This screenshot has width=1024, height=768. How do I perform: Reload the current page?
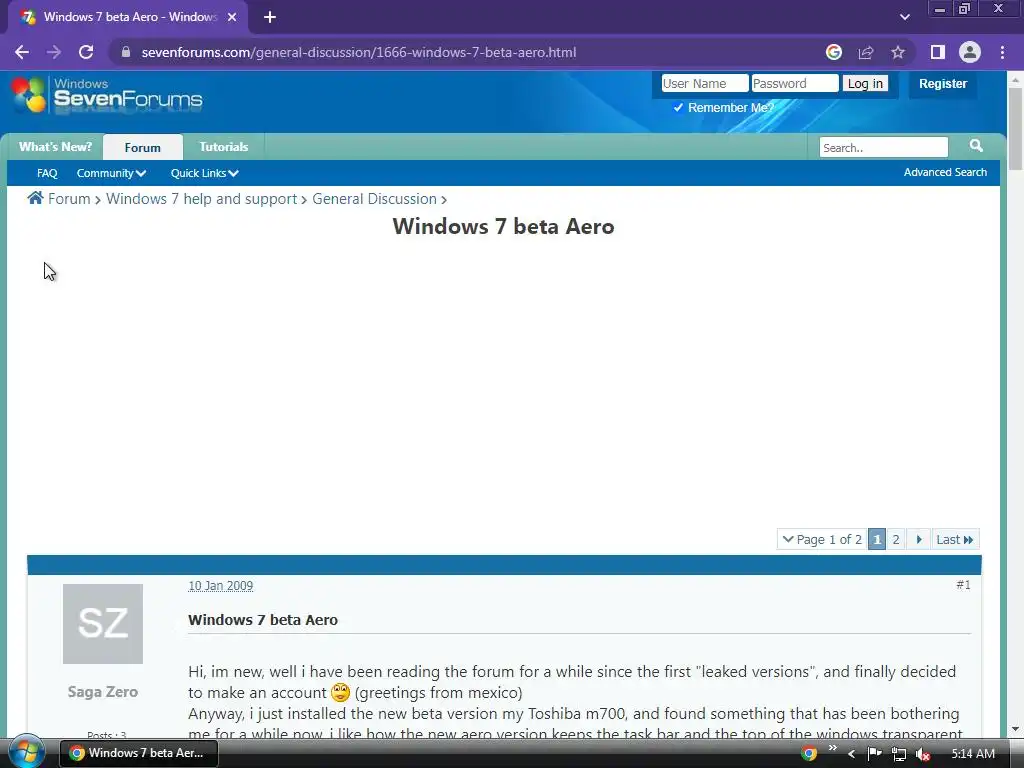pyautogui.click(x=86, y=52)
